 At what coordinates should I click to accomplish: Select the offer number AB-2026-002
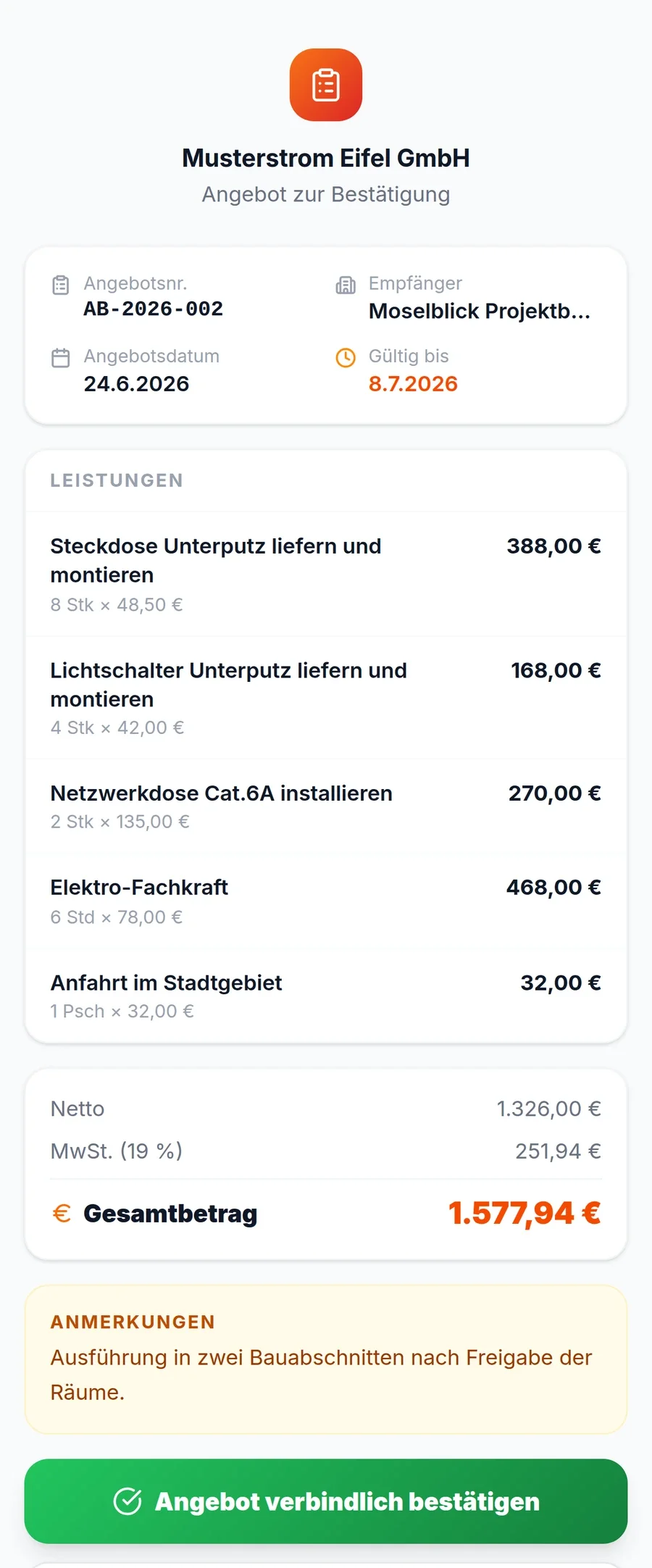(154, 309)
